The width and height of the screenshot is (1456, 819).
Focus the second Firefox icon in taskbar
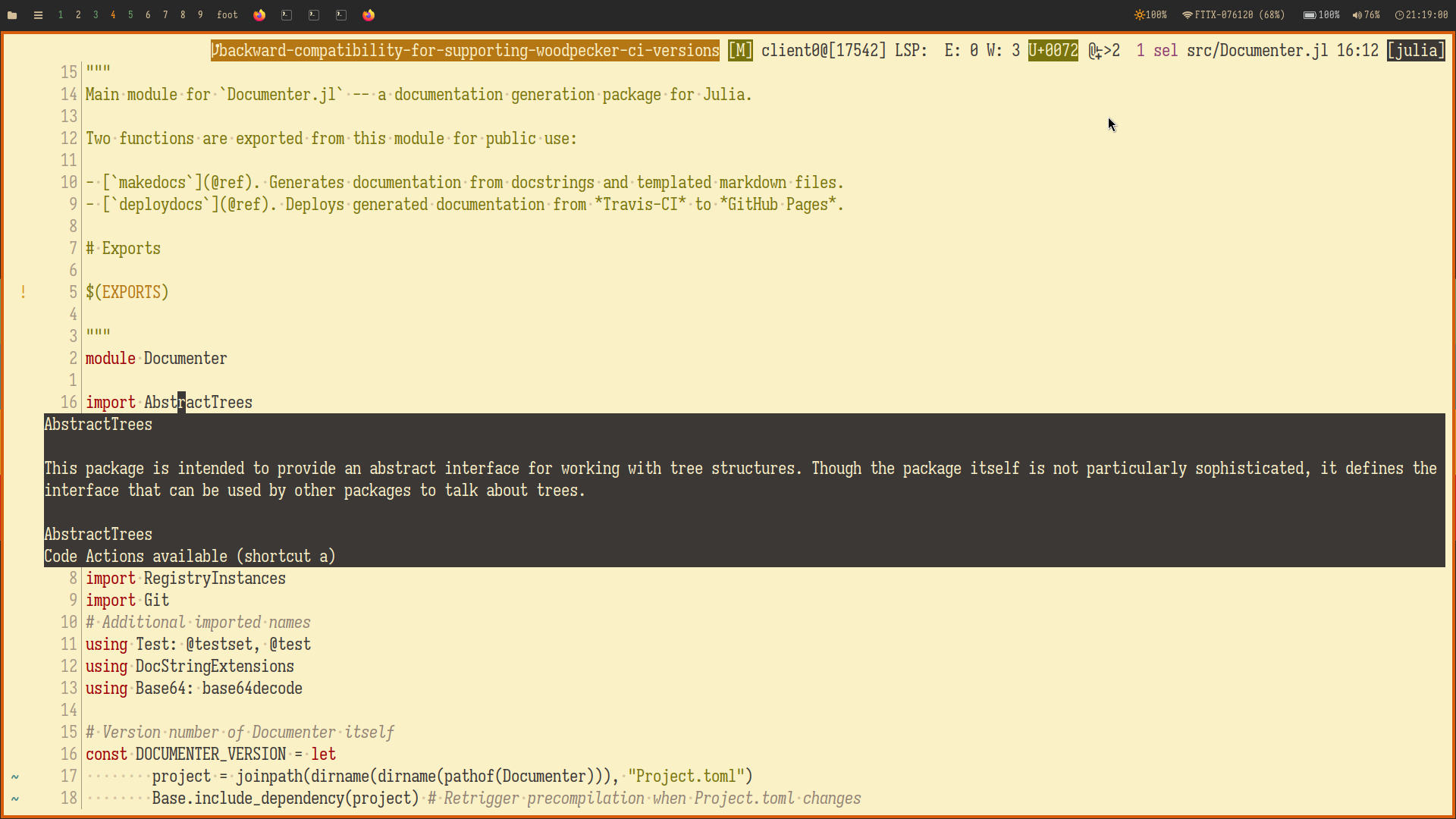pos(369,15)
